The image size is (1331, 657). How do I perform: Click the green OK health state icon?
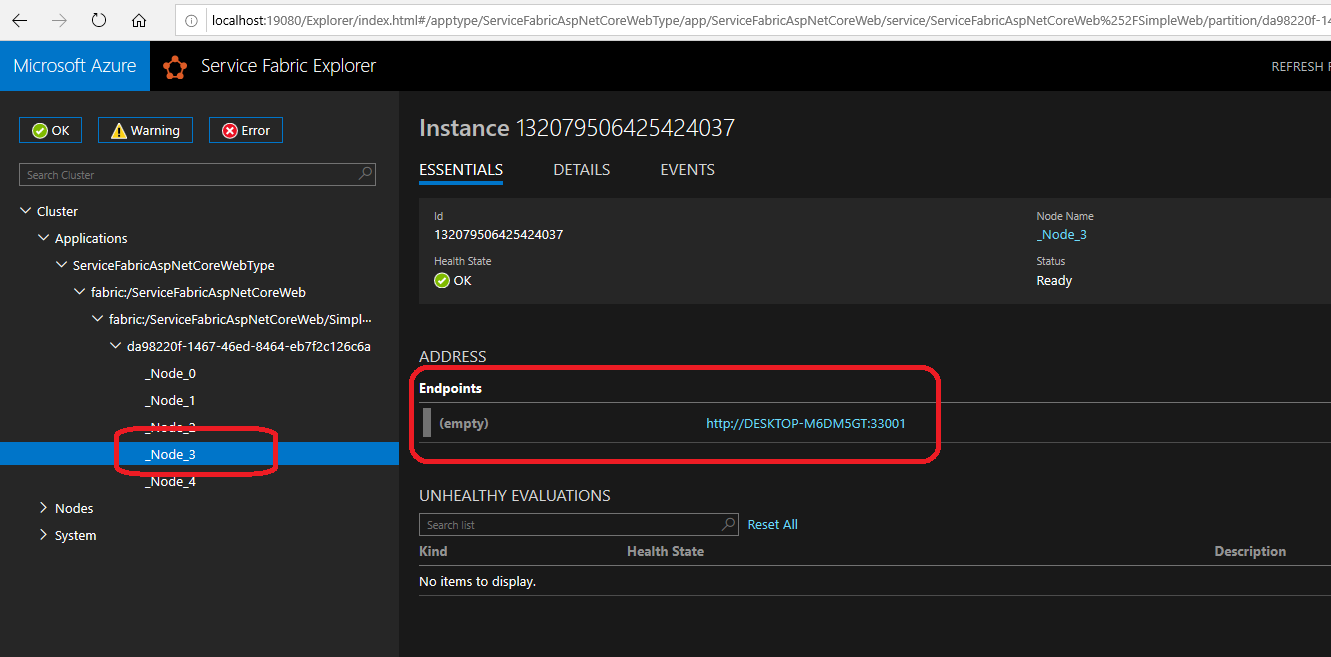[441, 281]
